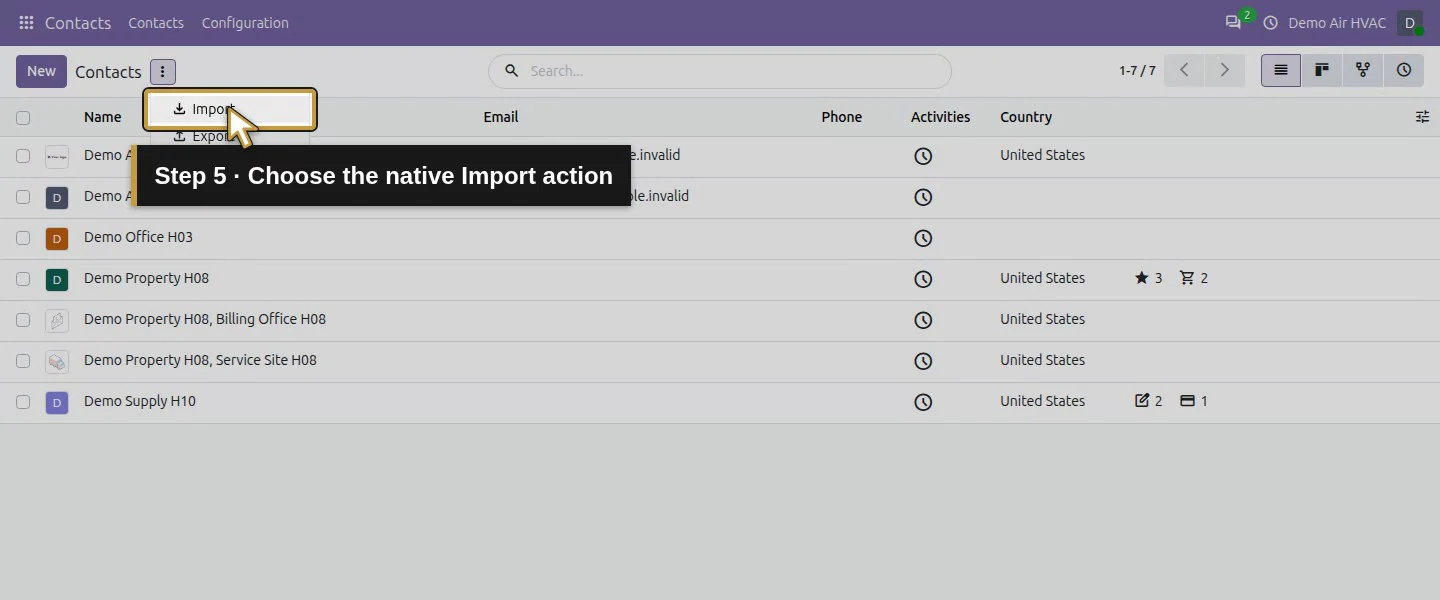This screenshot has width=1440, height=600.
Task: Click the shopping cart icon on Demo Property H08
Action: coord(1187,278)
